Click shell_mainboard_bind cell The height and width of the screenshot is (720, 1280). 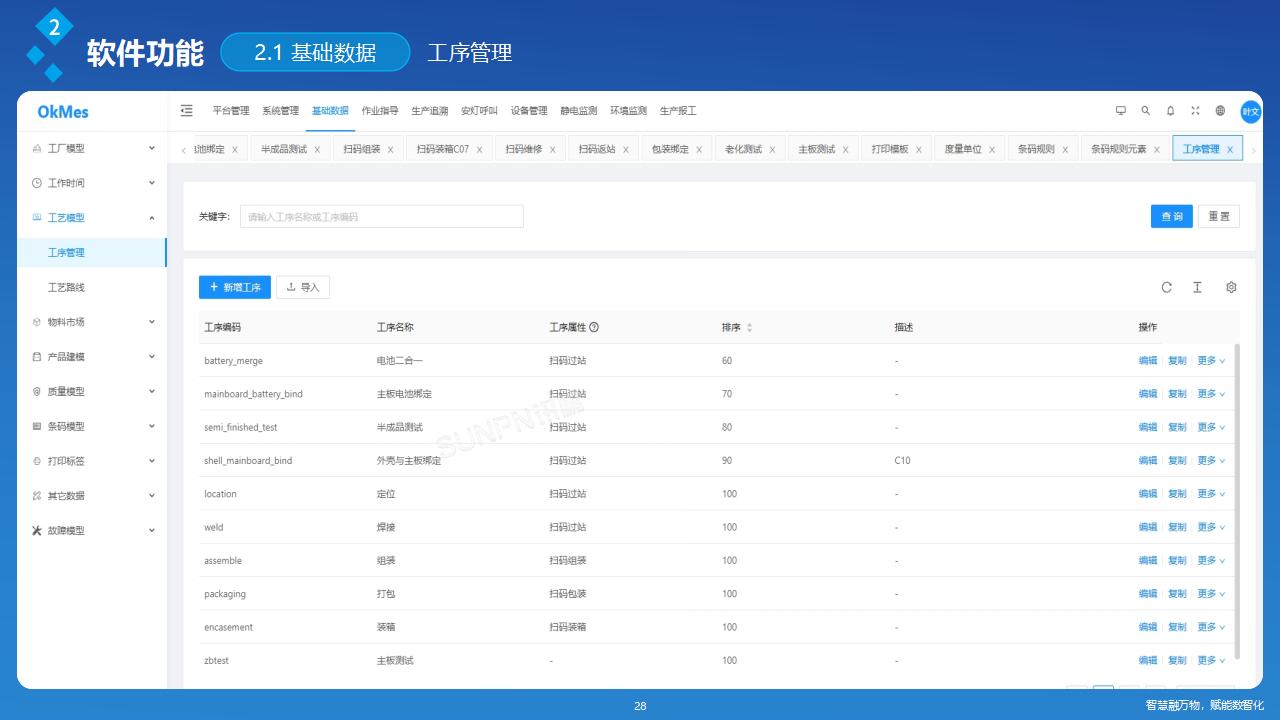click(248, 461)
